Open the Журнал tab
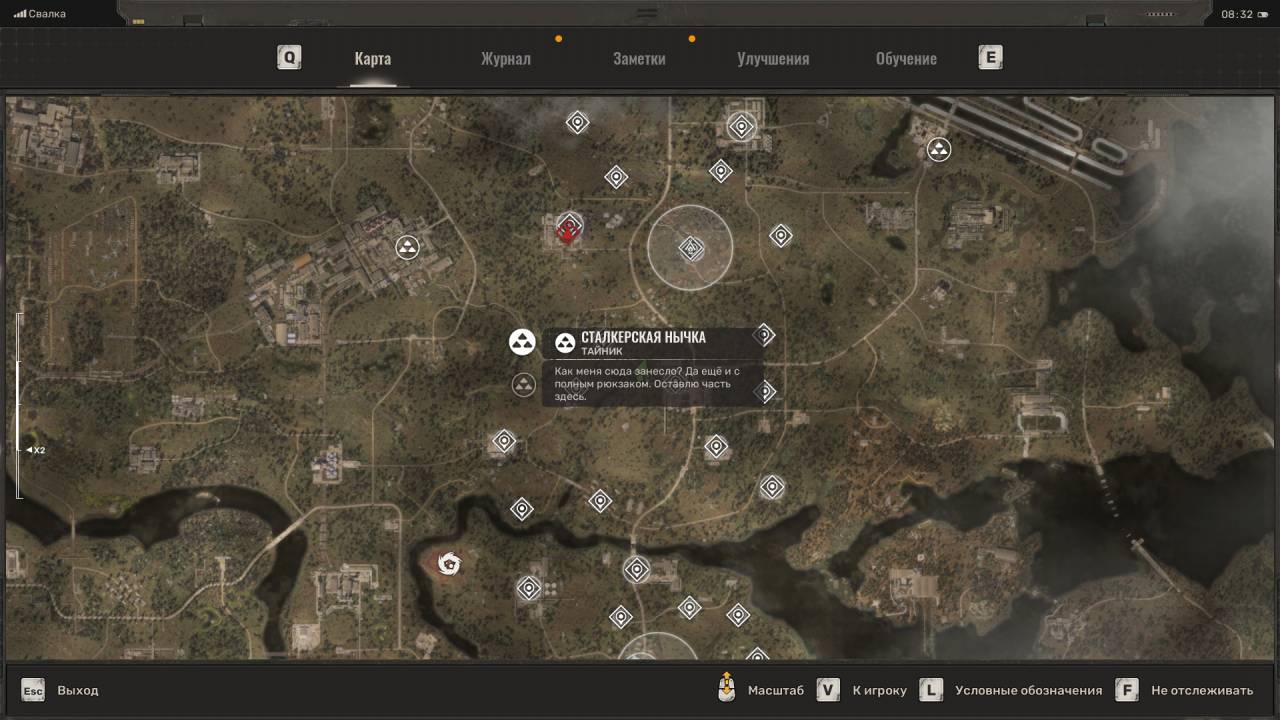The height and width of the screenshot is (720, 1280). coord(506,59)
